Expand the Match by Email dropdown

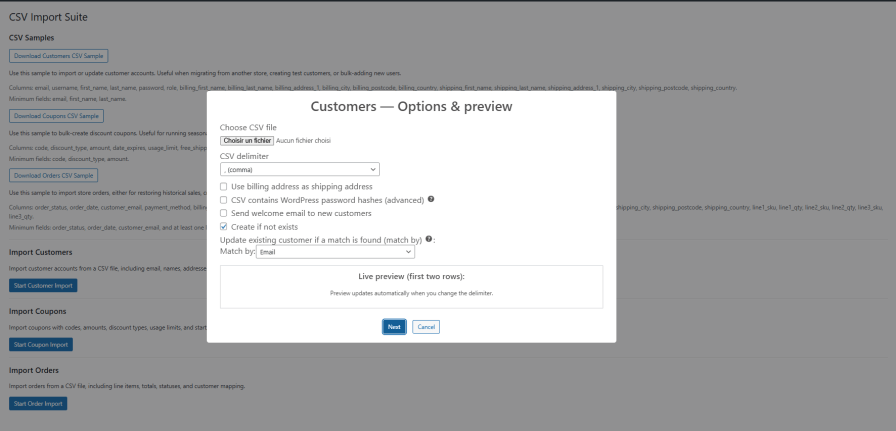(x=336, y=253)
